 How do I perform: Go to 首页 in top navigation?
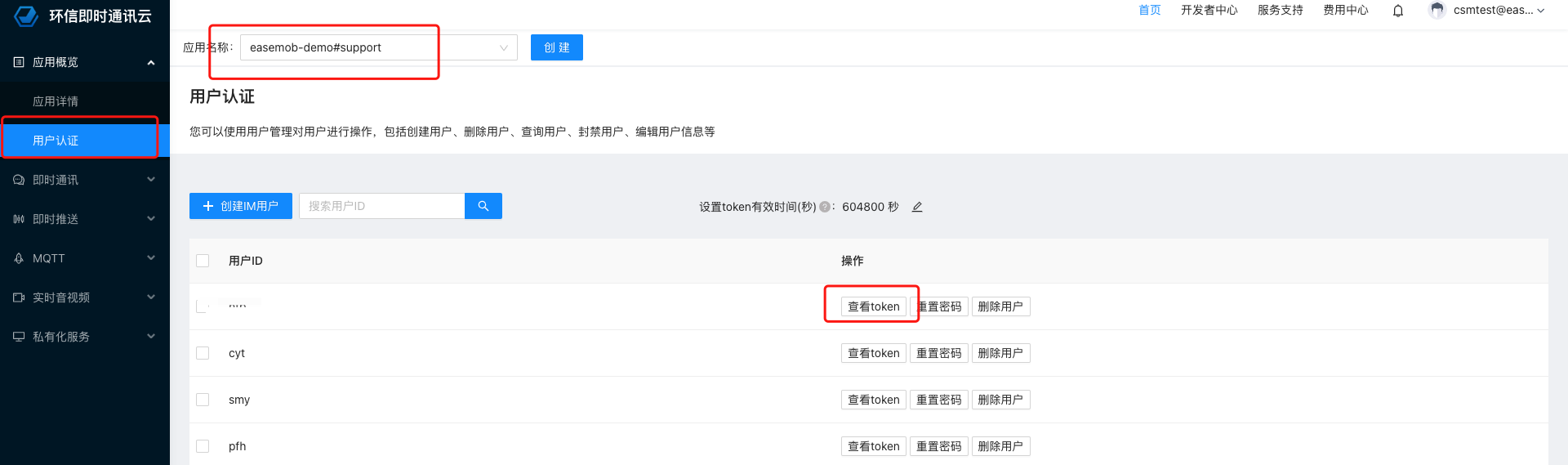pos(1150,10)
